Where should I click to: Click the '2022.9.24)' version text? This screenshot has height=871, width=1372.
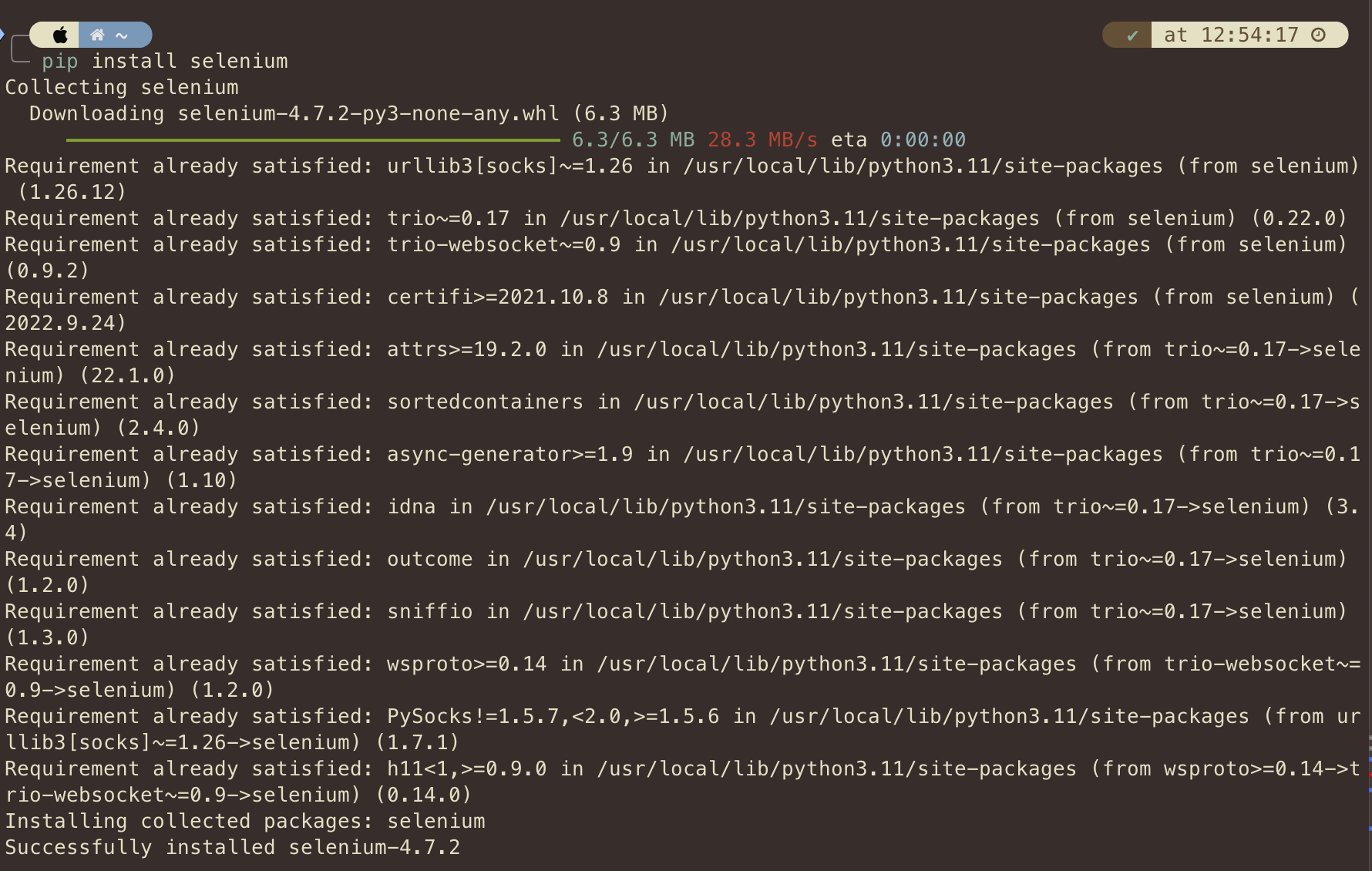pyautogui.click(x=66, y=323)
